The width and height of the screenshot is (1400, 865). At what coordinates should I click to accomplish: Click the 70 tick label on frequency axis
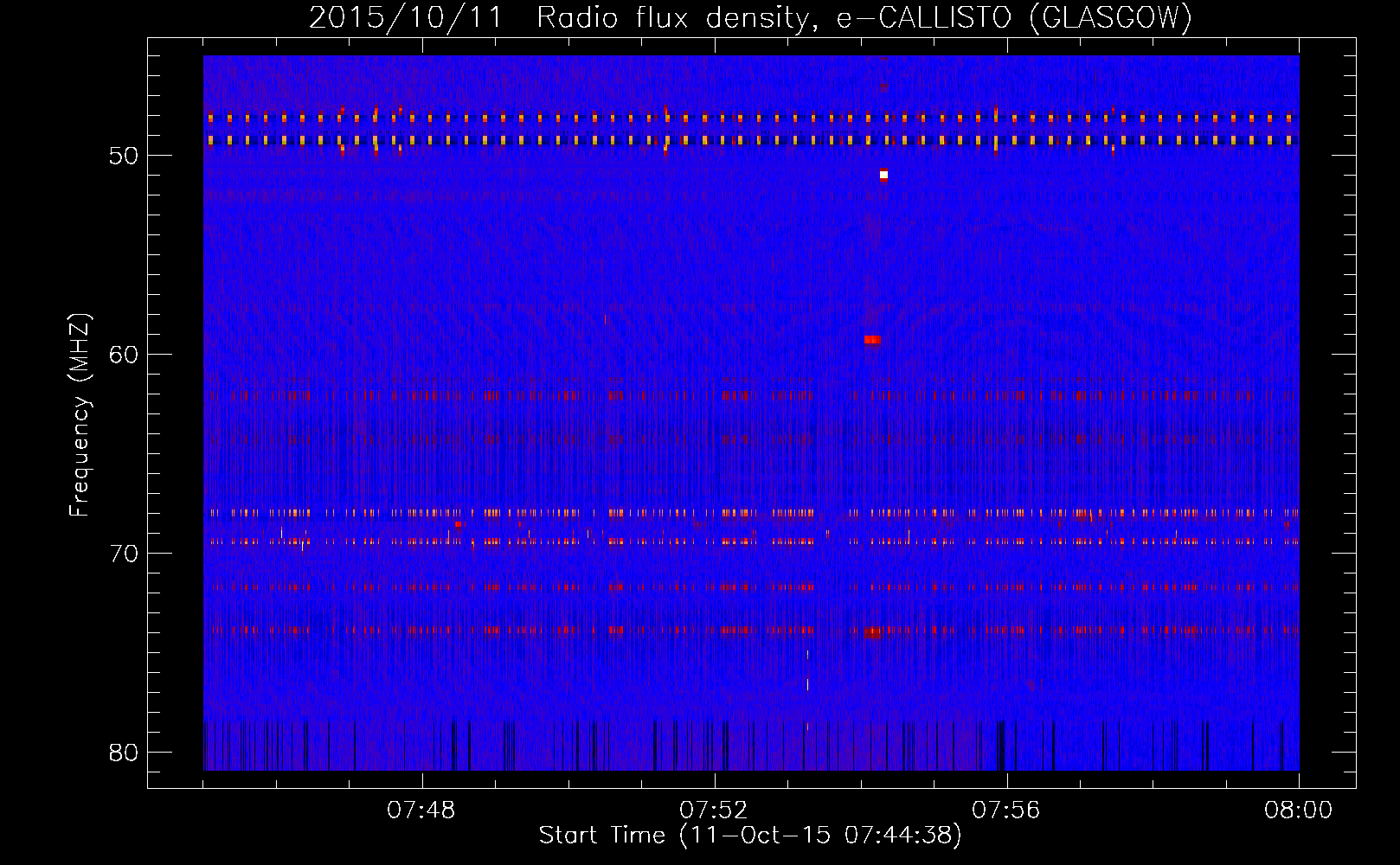pos(124,554)
